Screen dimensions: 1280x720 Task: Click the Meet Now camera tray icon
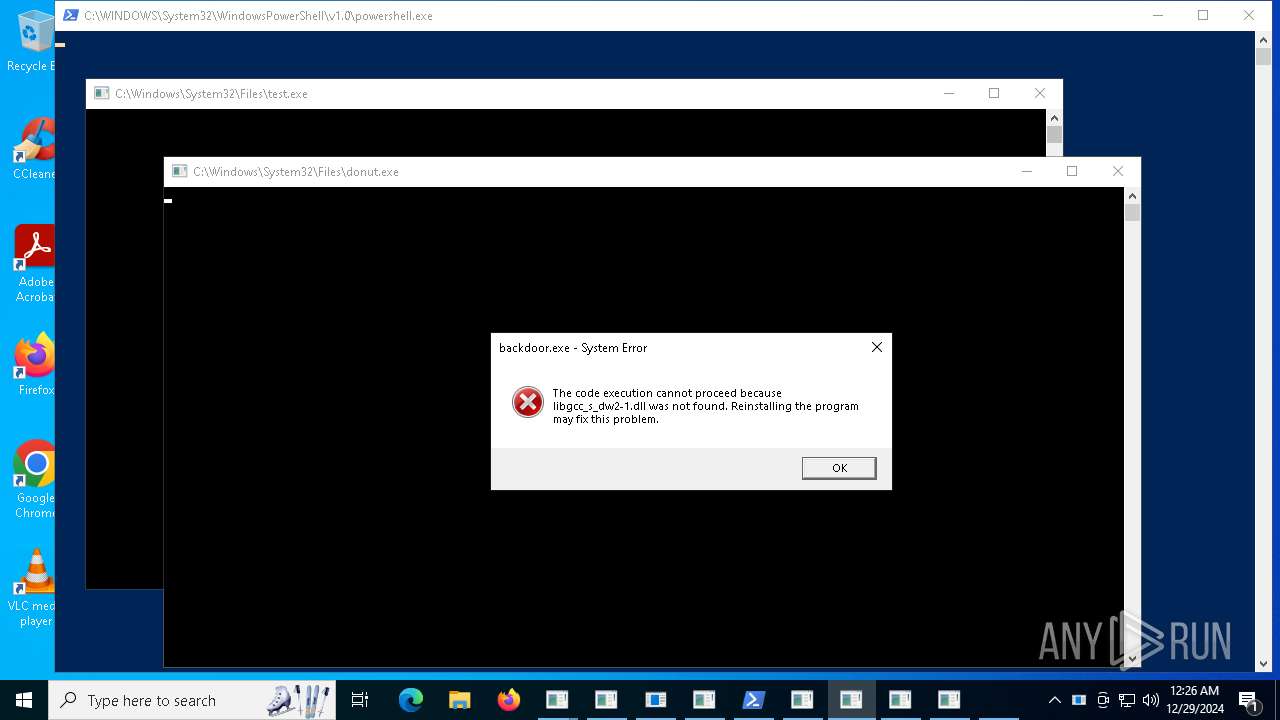(x=1103, y=700)
